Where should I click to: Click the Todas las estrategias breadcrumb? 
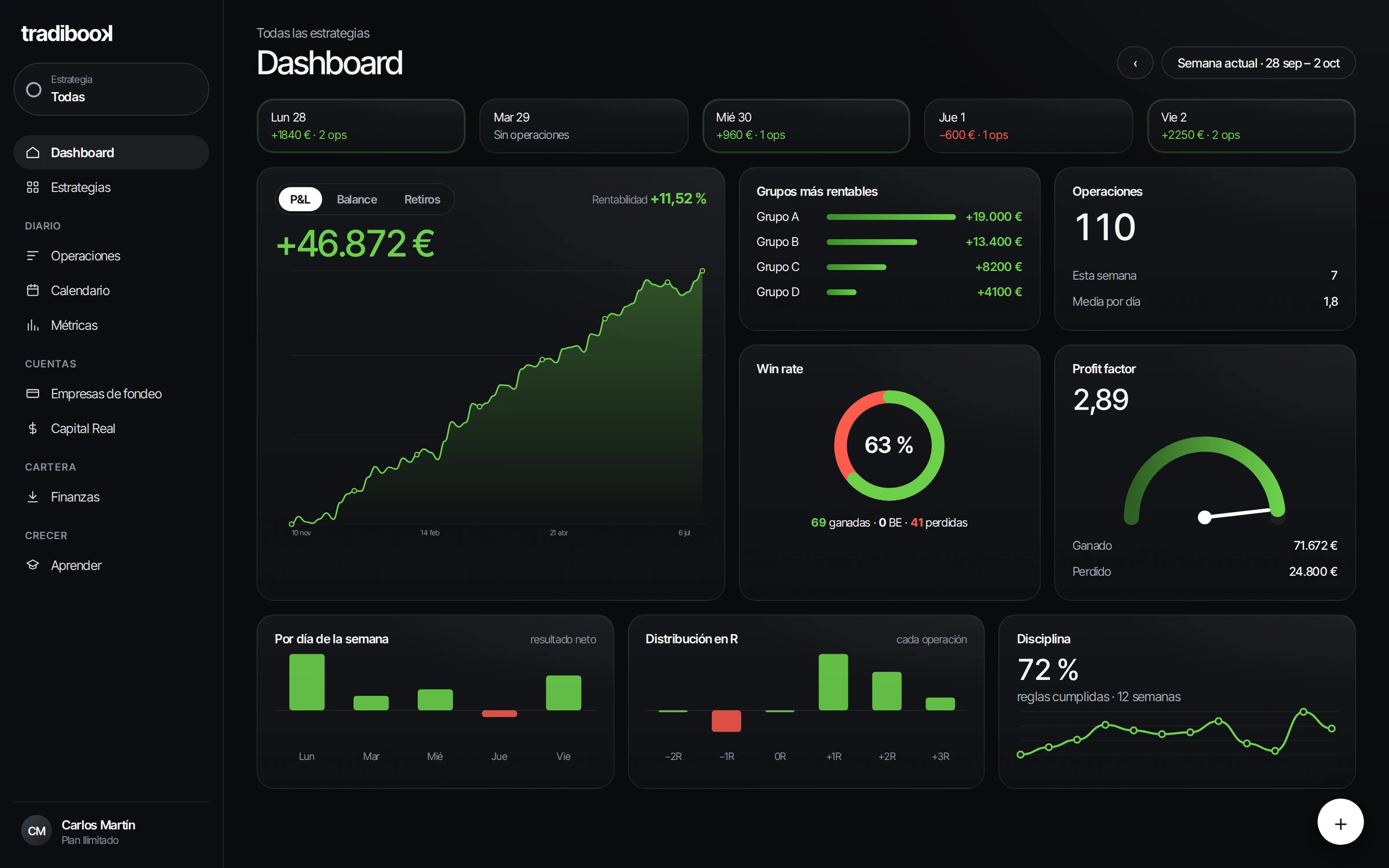(x=313, y=33)
